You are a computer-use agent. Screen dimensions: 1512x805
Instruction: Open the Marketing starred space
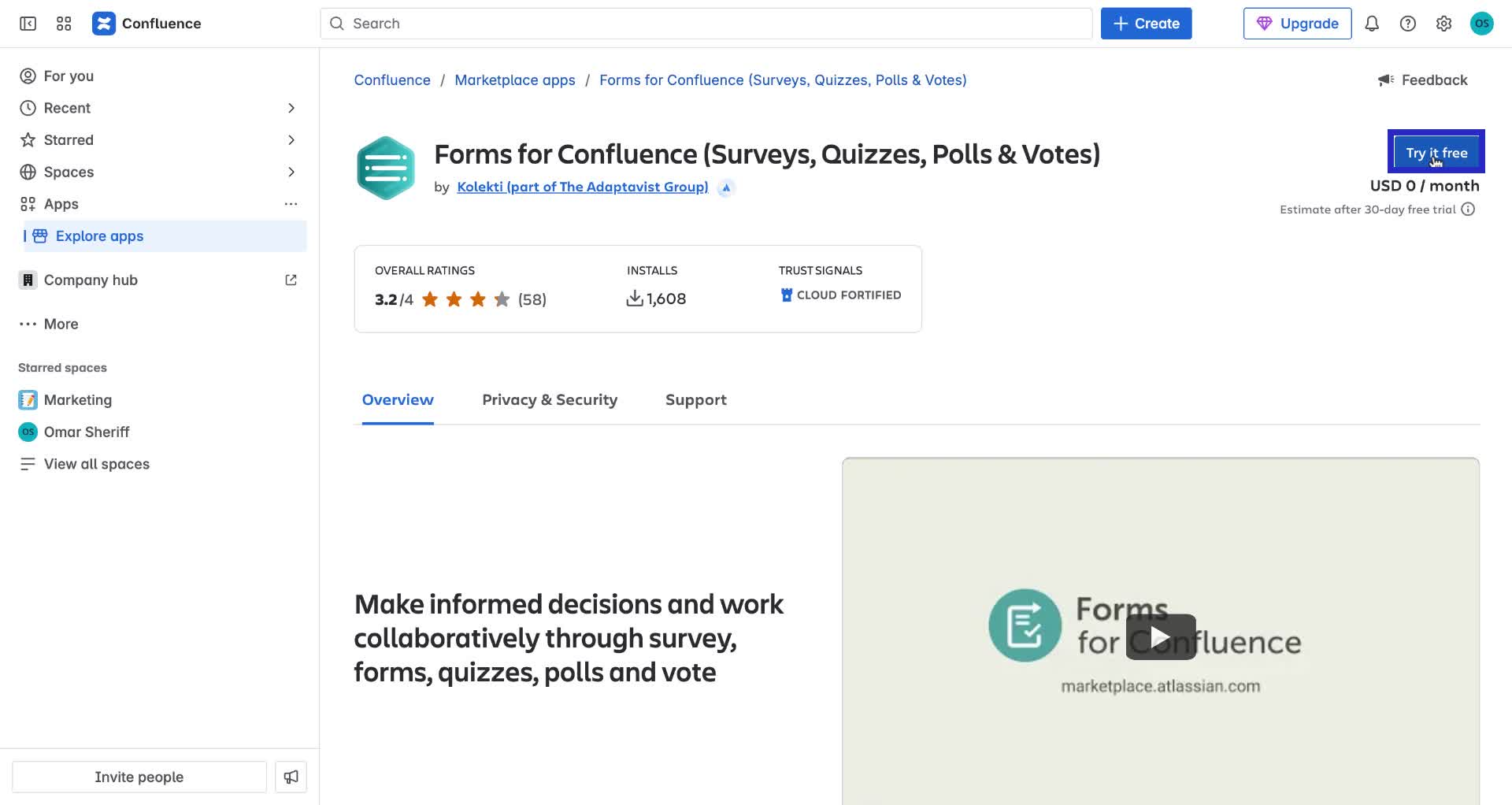pos(78,399)
